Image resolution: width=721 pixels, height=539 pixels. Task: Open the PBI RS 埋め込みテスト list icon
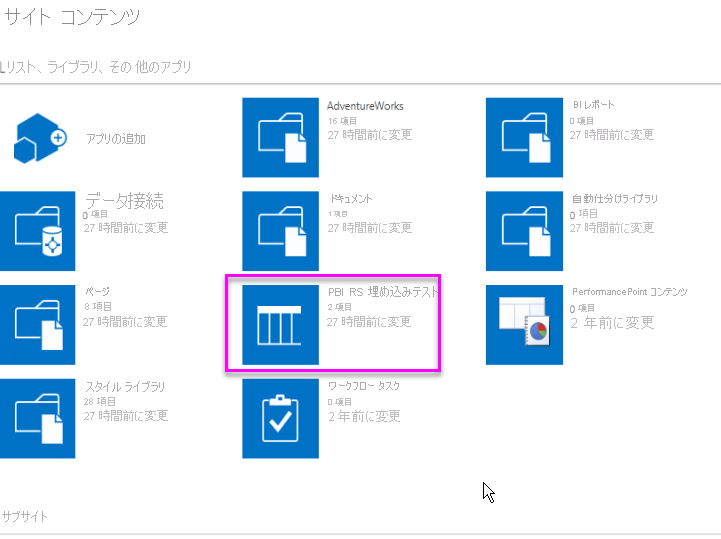pyautogui.click(x=280, y=325)
